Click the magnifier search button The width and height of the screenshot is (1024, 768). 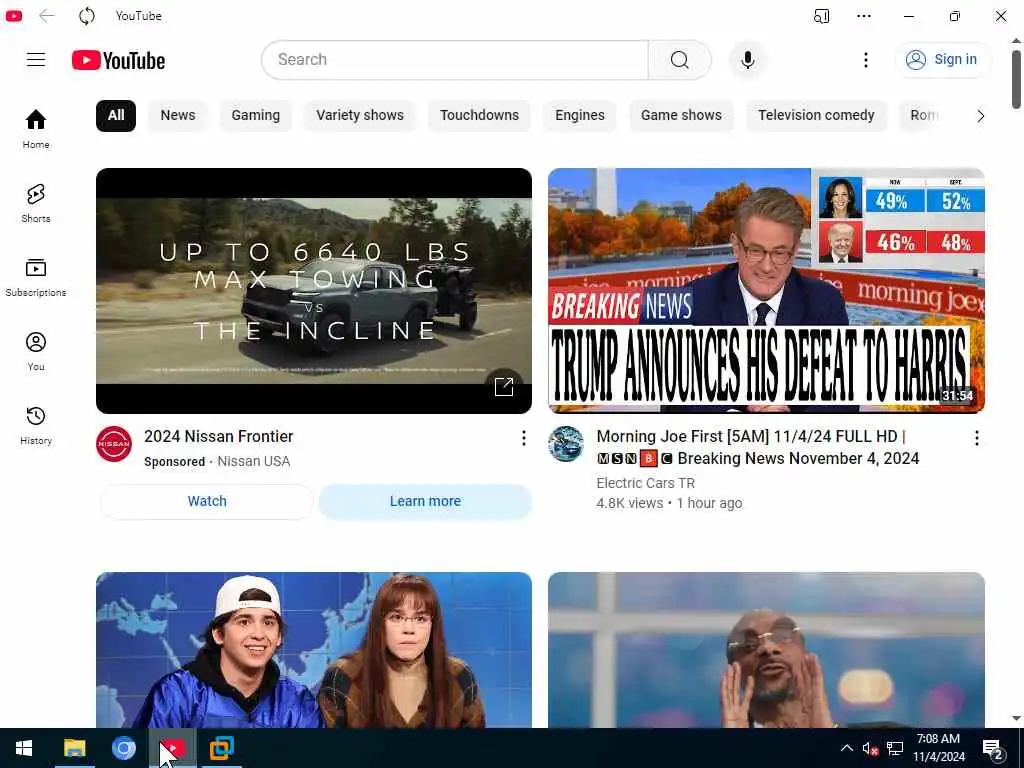679,59
